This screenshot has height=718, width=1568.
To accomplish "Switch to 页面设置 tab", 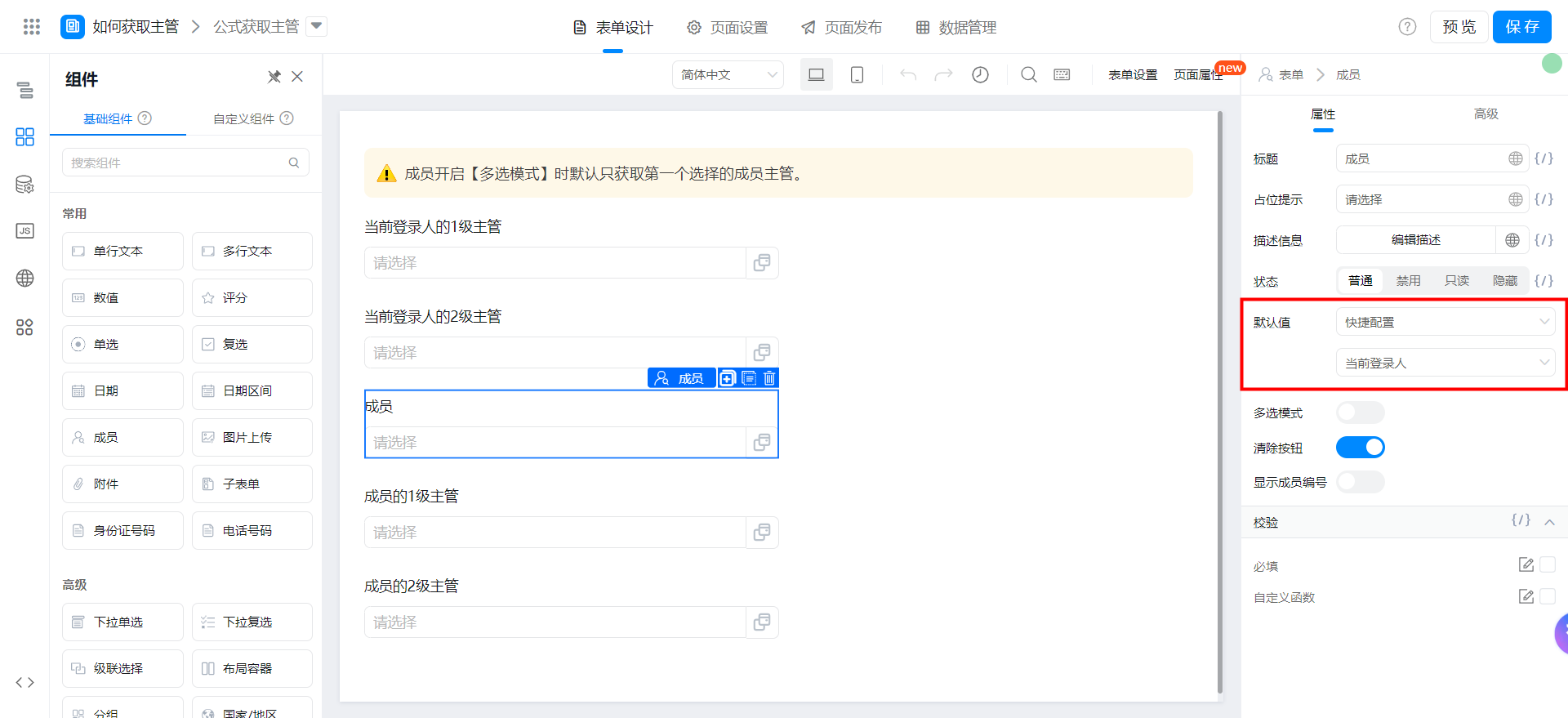I will [728, 28].
